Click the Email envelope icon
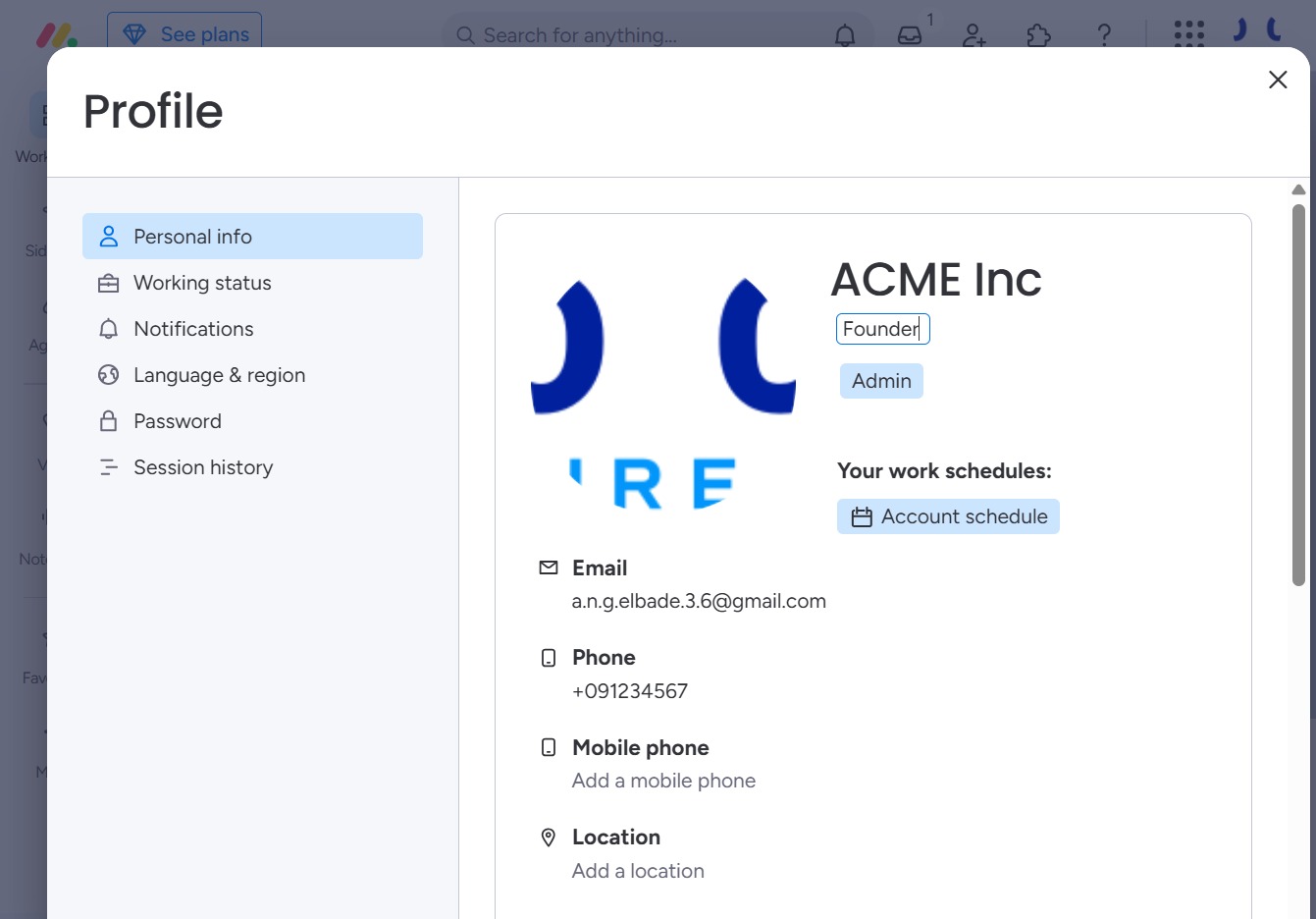Image resolution: width=1316 pixels, height=919 pixels. coord(549,568)
